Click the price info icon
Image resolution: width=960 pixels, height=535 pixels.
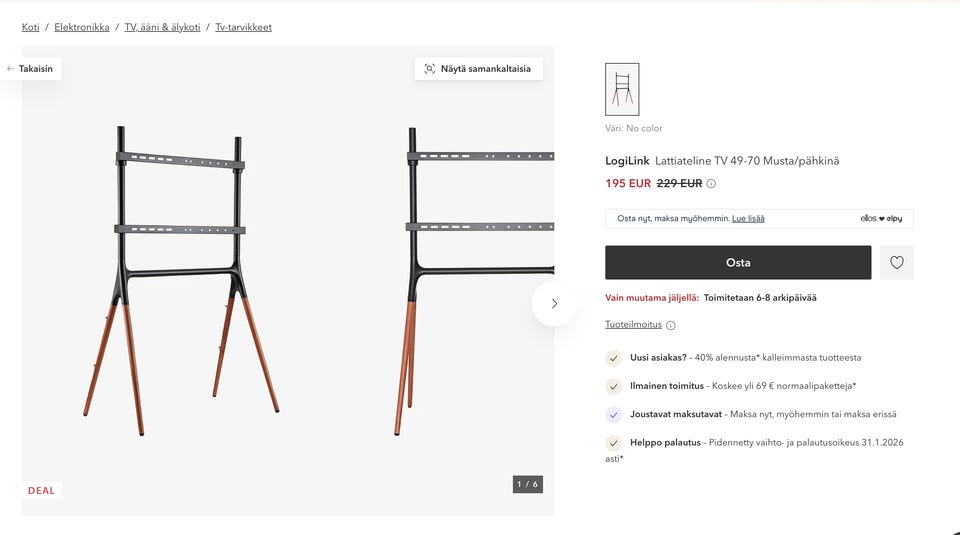click(711, 184)
